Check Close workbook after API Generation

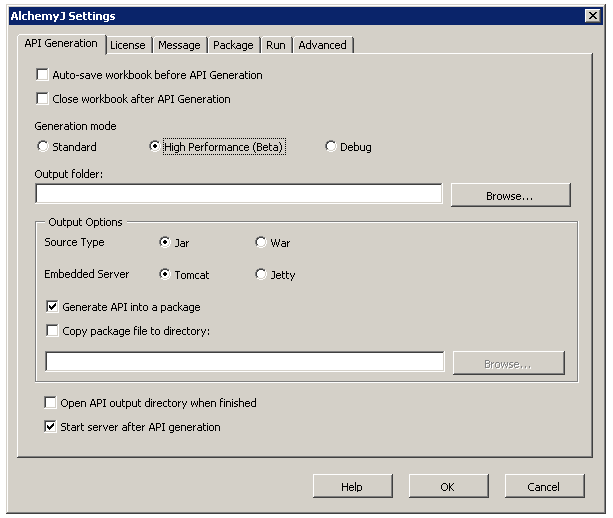tap(42, 99)
